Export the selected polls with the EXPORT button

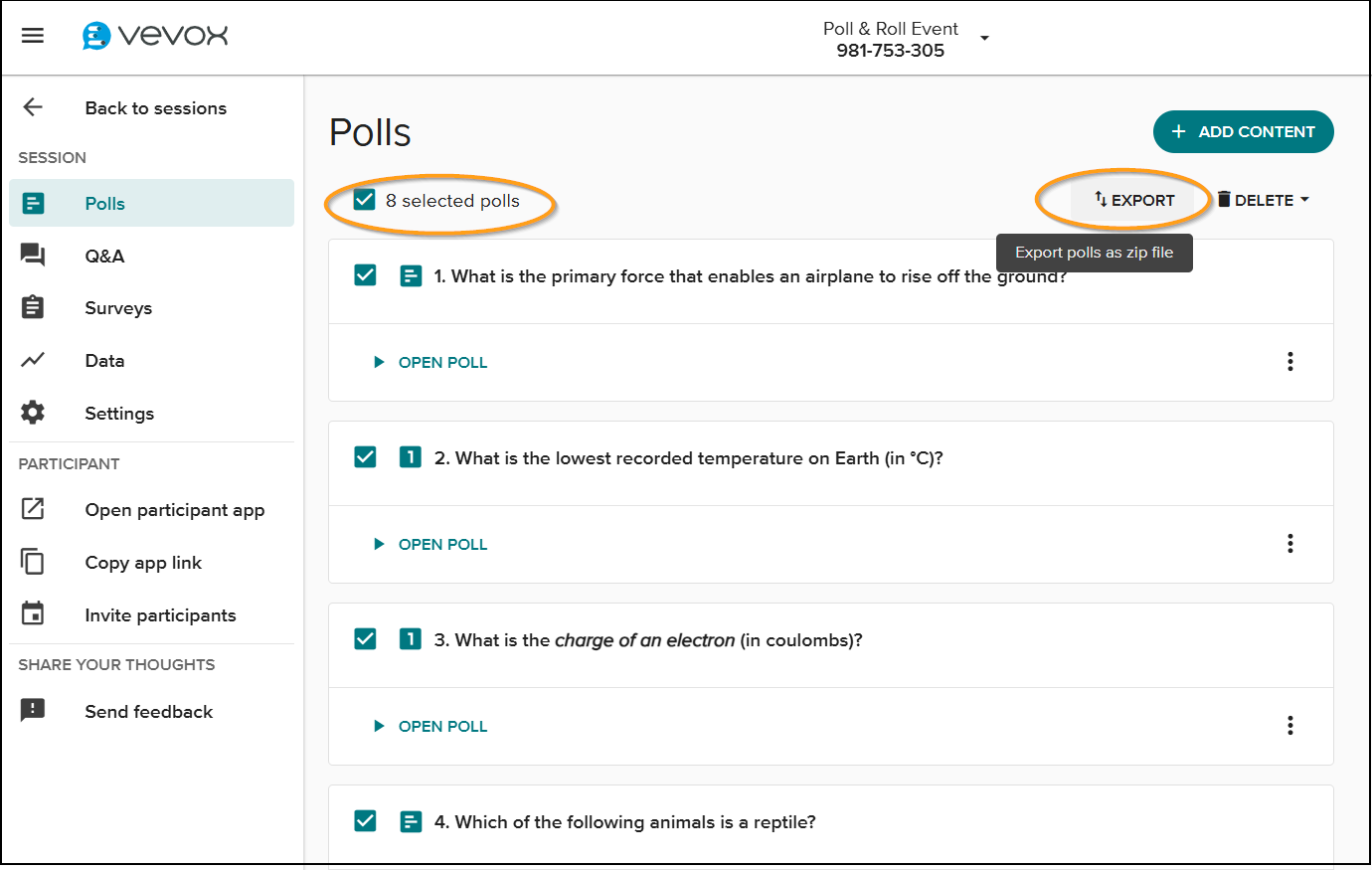[x=1134, y=200]
